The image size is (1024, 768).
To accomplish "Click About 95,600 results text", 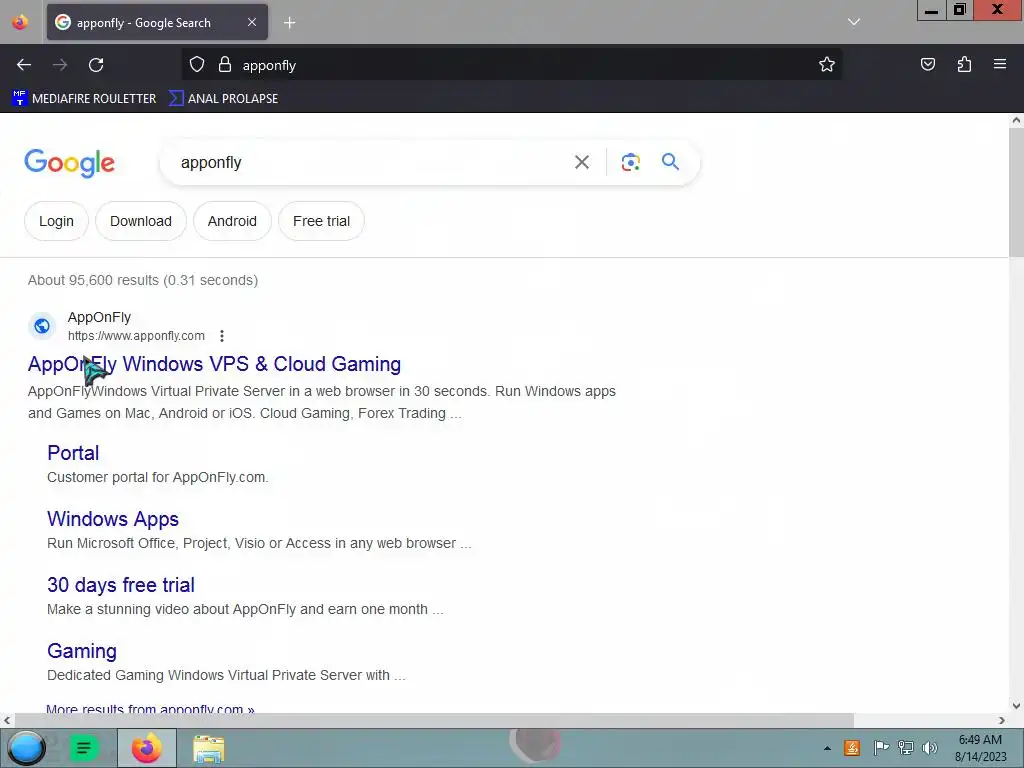I will coord(143,280).
